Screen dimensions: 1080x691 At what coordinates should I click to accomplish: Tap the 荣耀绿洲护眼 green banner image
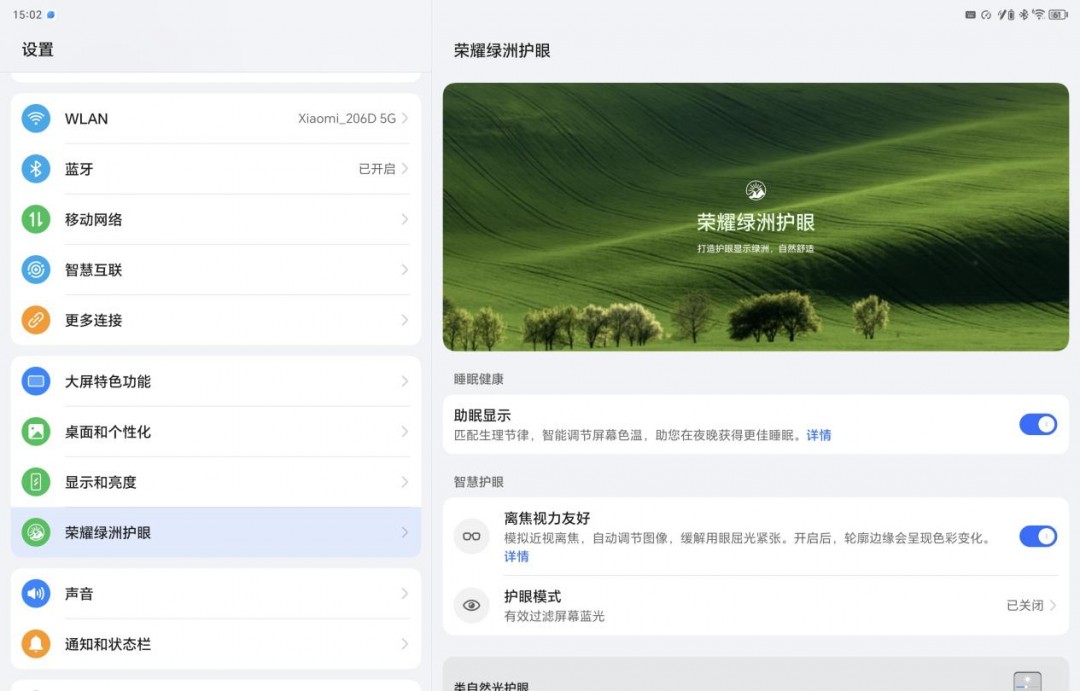(756, 217)
